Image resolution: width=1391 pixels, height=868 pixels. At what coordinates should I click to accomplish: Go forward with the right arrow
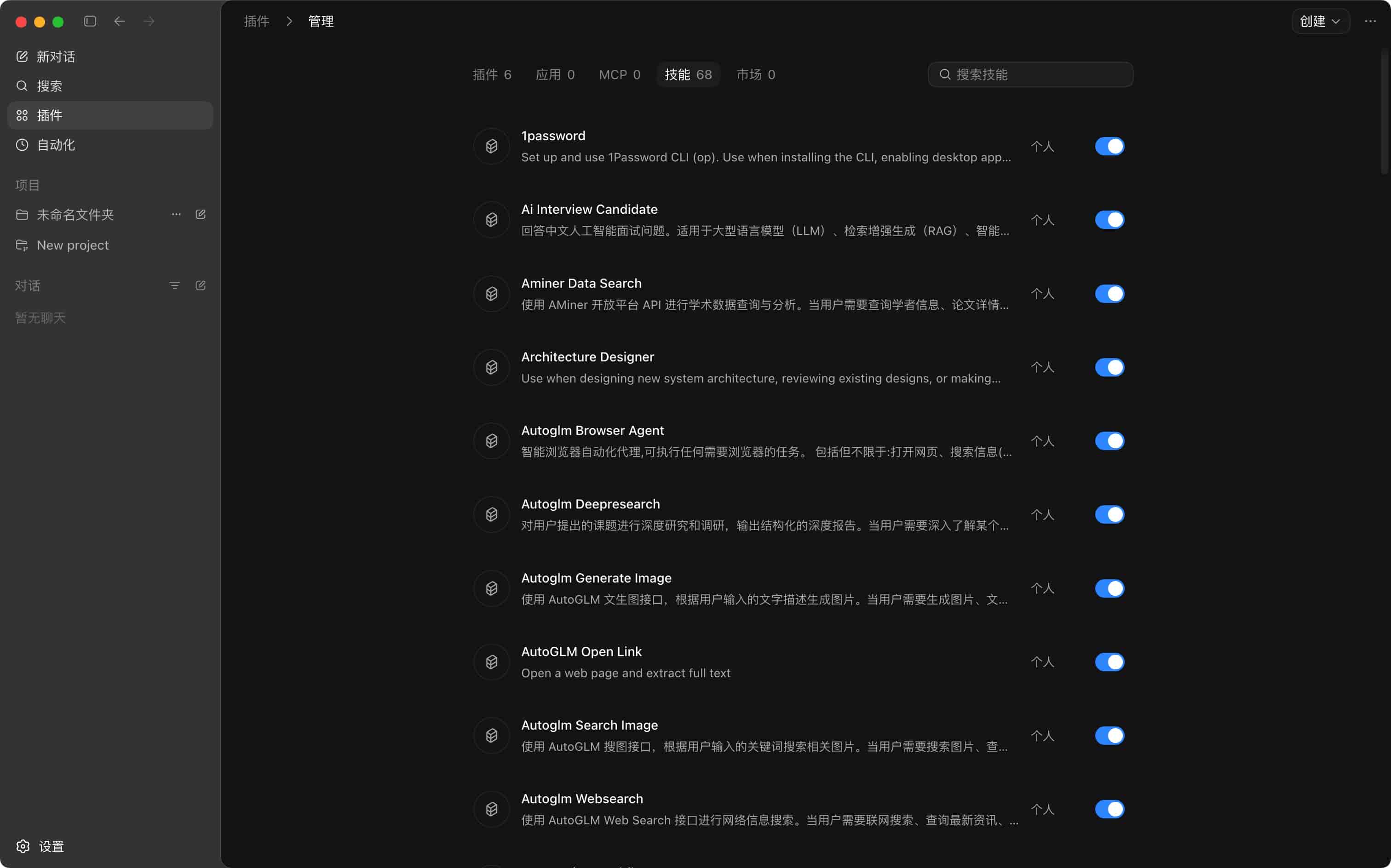click(149, 21)
